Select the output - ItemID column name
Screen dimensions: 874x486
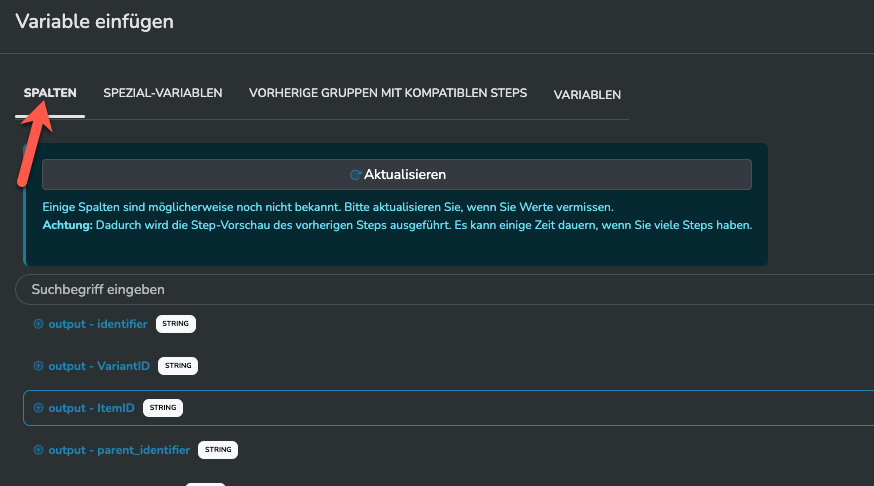92,408
